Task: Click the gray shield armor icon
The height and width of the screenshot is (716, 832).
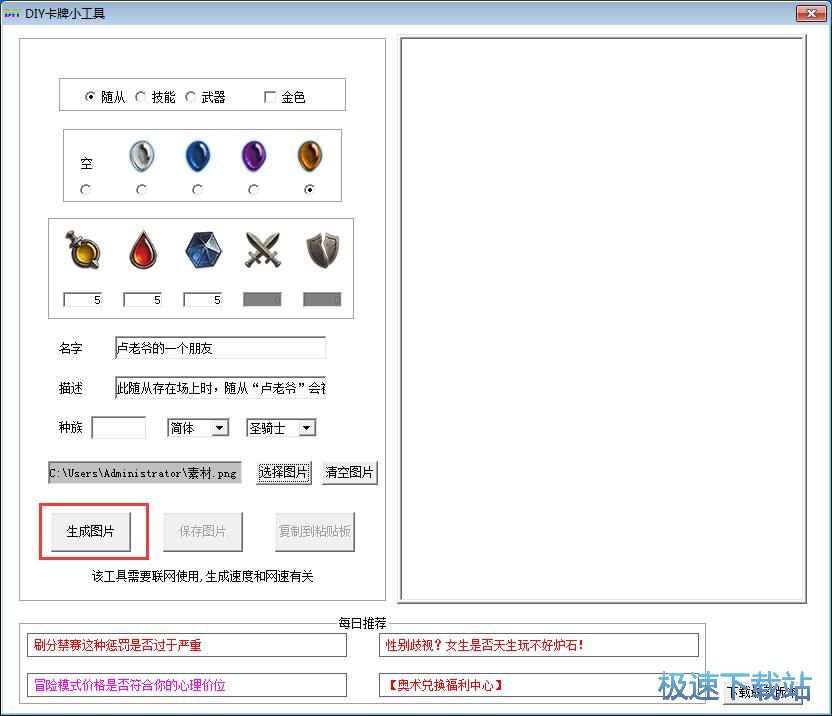Action: click(x=323, y=251)
